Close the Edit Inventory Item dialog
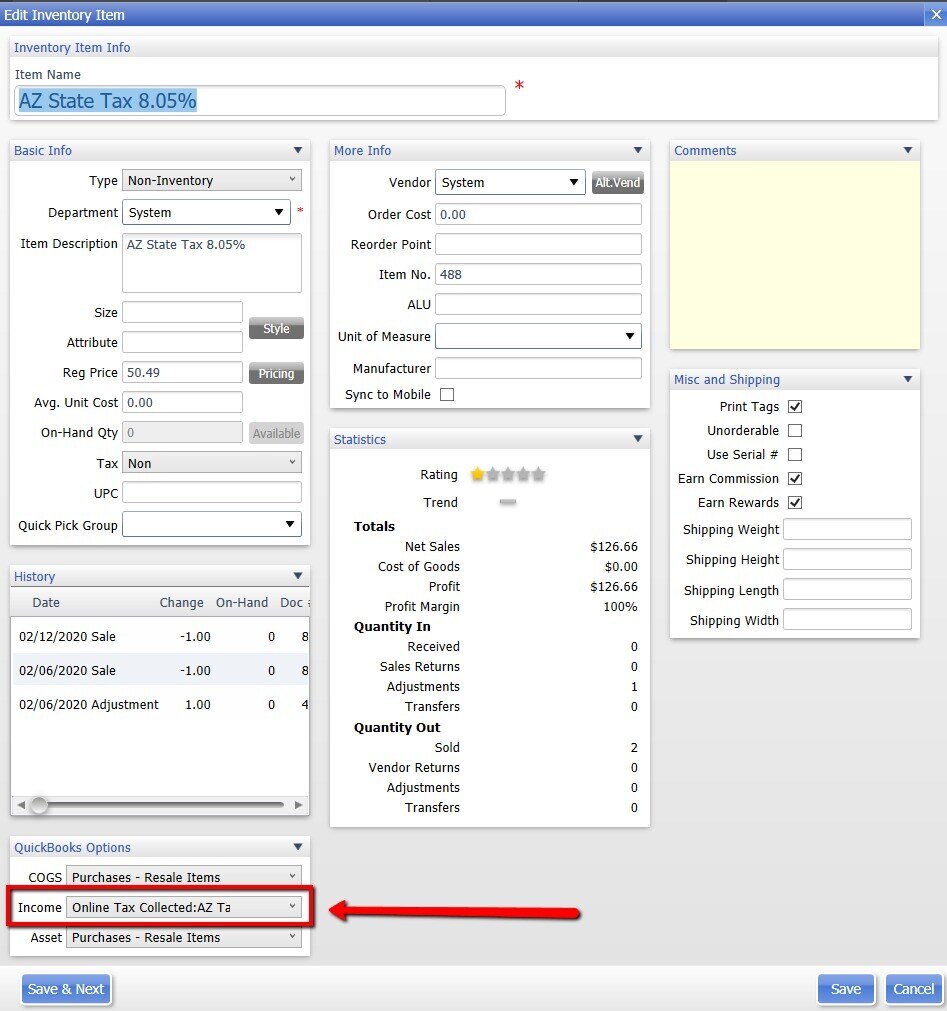Screen dimensions: 947x1011 [x=935, y=13]
